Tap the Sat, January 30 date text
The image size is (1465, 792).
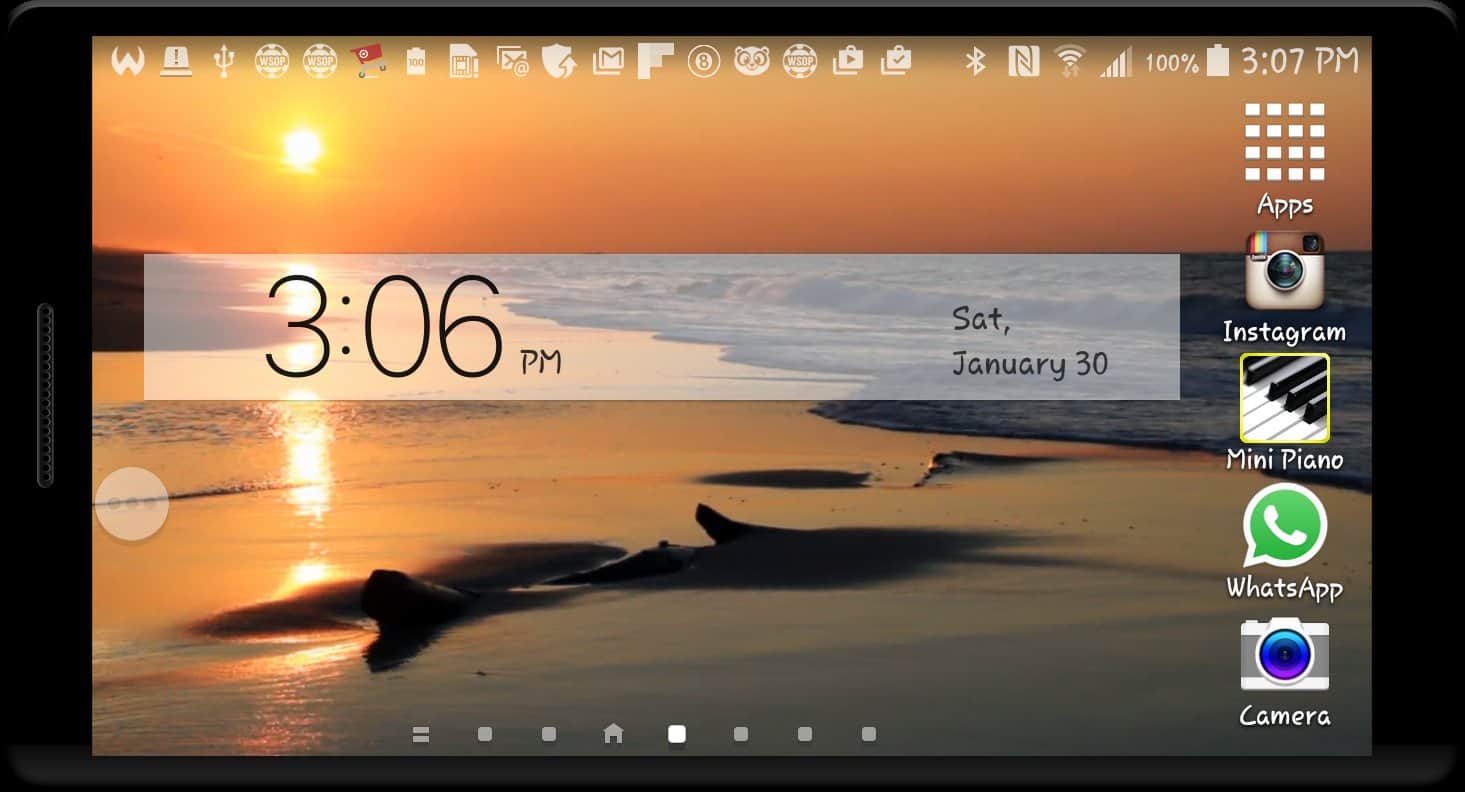coord(1029,342)
